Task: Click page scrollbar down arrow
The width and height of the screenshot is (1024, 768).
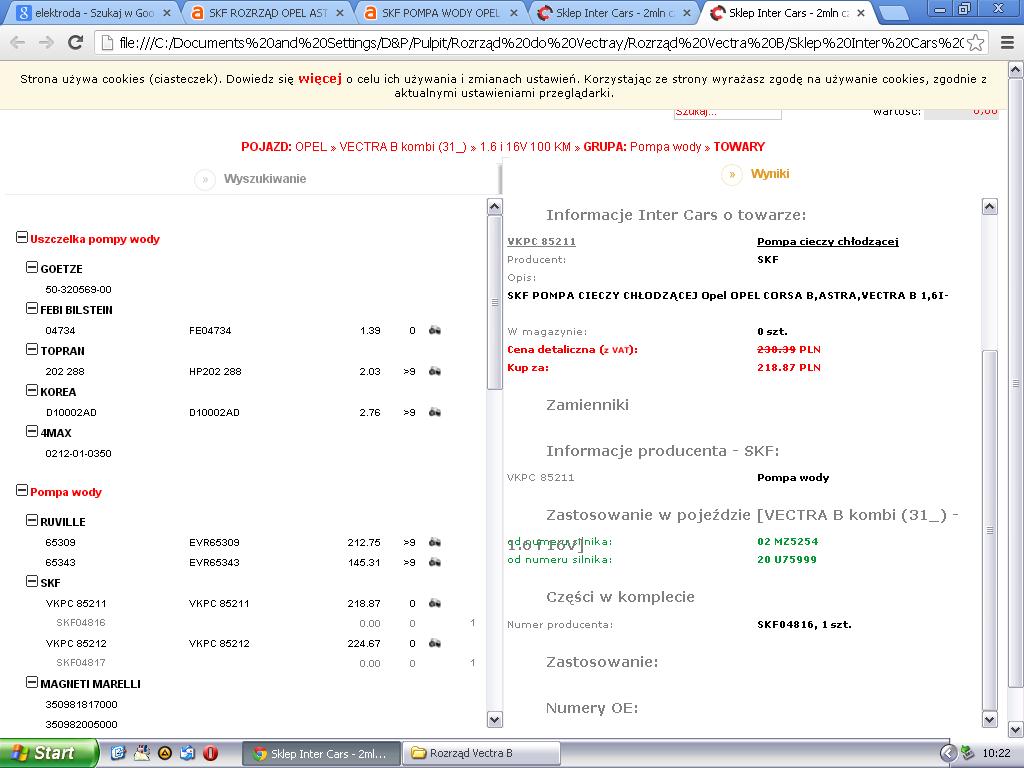Action: click(x=1016, y=729)
